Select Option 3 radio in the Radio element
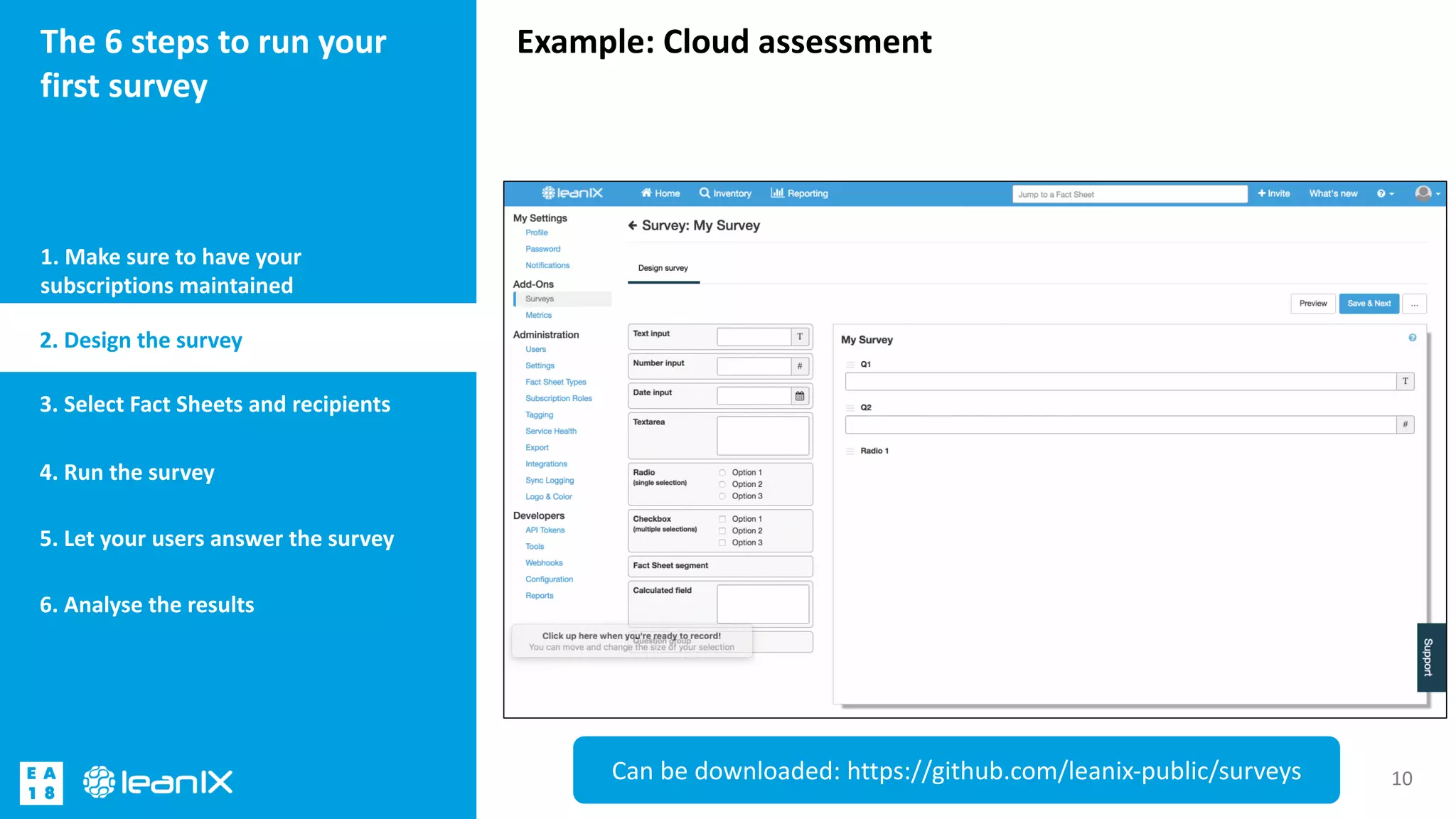Screen dimensions: 1456x819 (722, 496)
